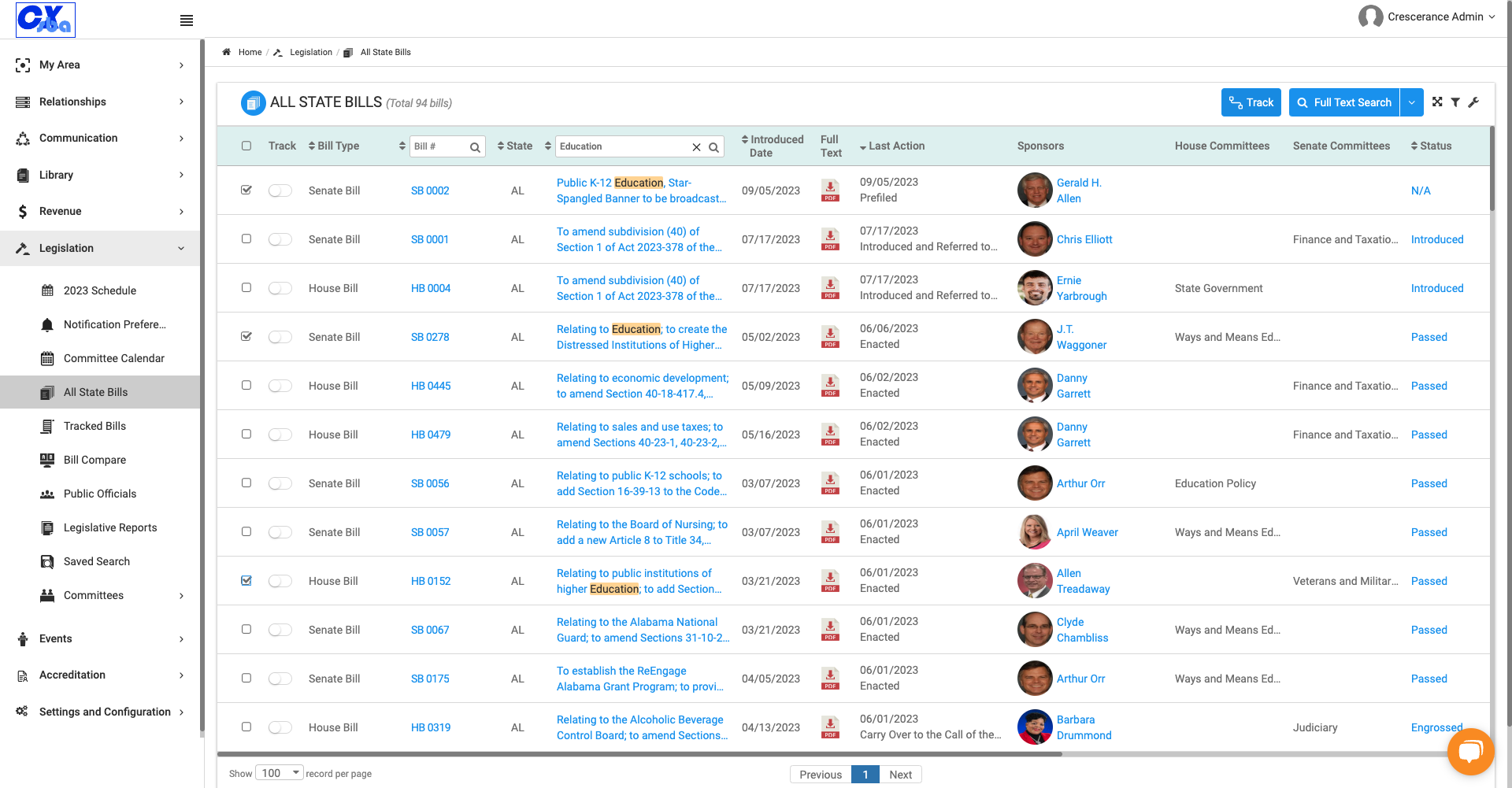The image size is (1512, 788).
Task: Change records per page dropdown
Action: tap(280, 773)
